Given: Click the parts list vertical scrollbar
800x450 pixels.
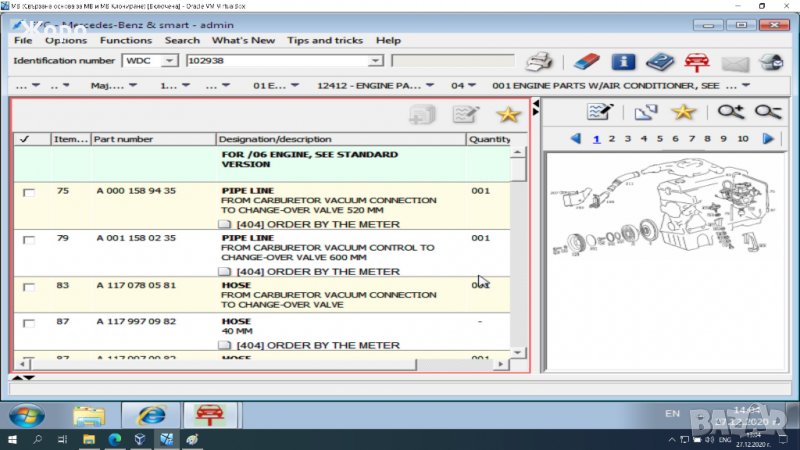Looking at the screenshot, I should click(517, 250).
